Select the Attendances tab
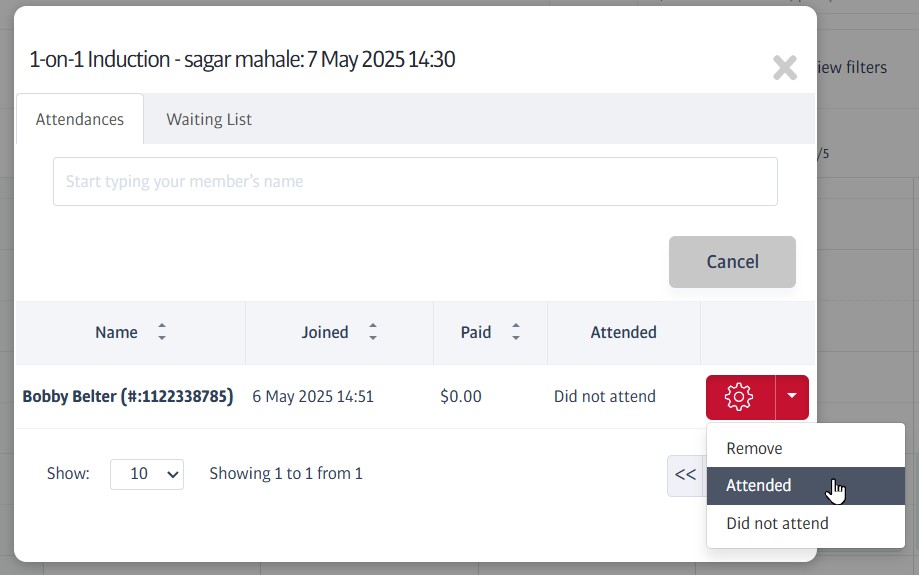This screenshot has width=919, height=575. pos(80,120)
